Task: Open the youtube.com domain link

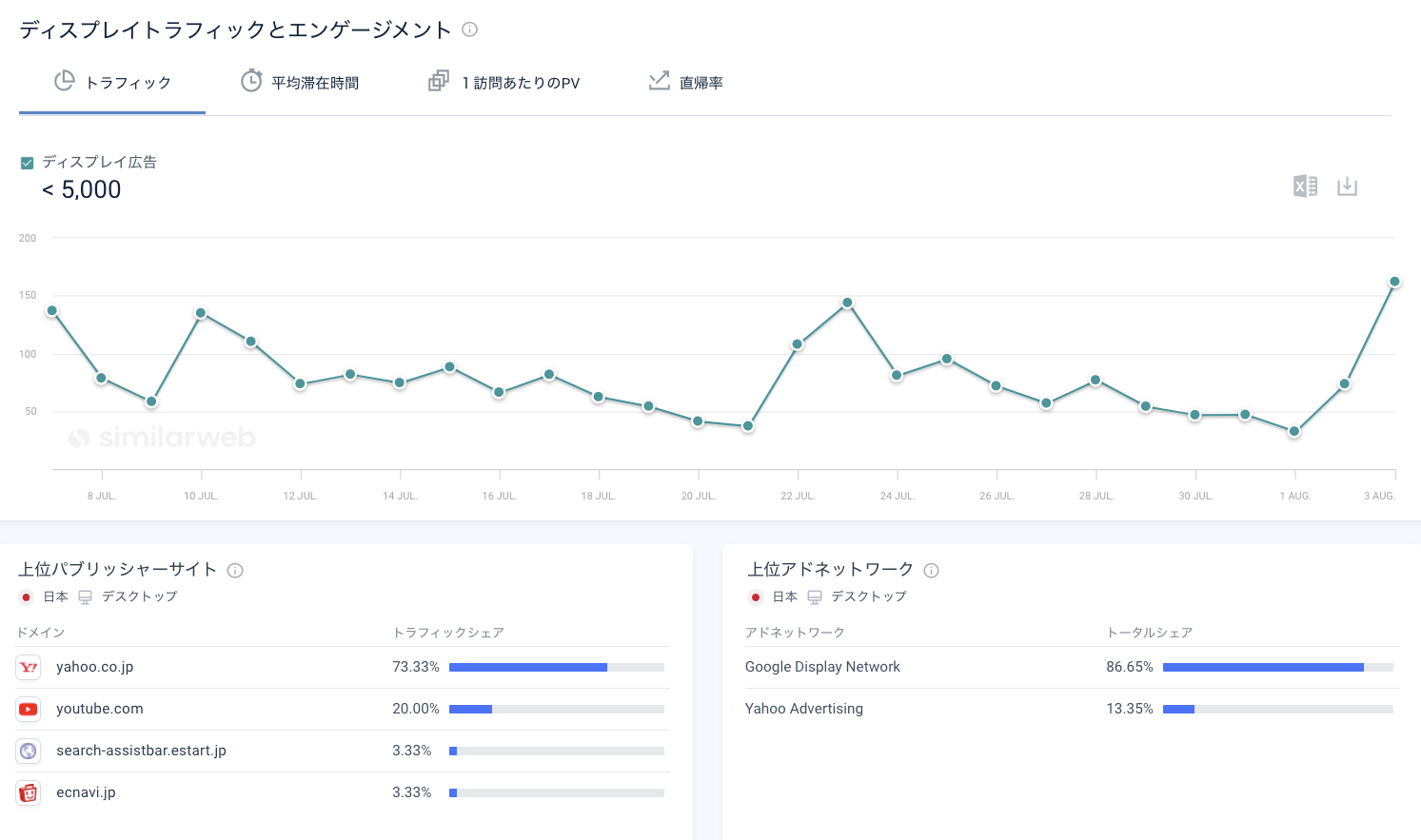Action: click(99, 709)
